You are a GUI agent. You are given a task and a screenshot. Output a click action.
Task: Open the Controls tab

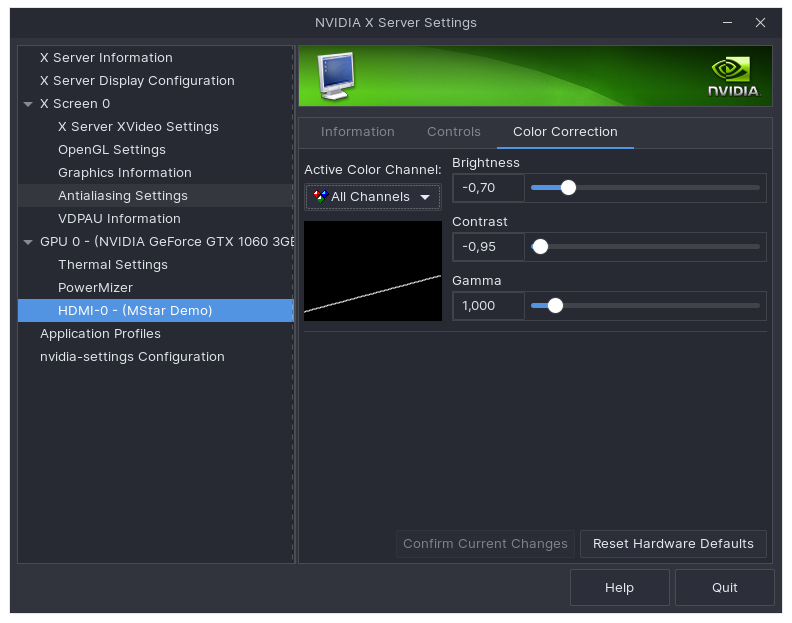(453, 132)
